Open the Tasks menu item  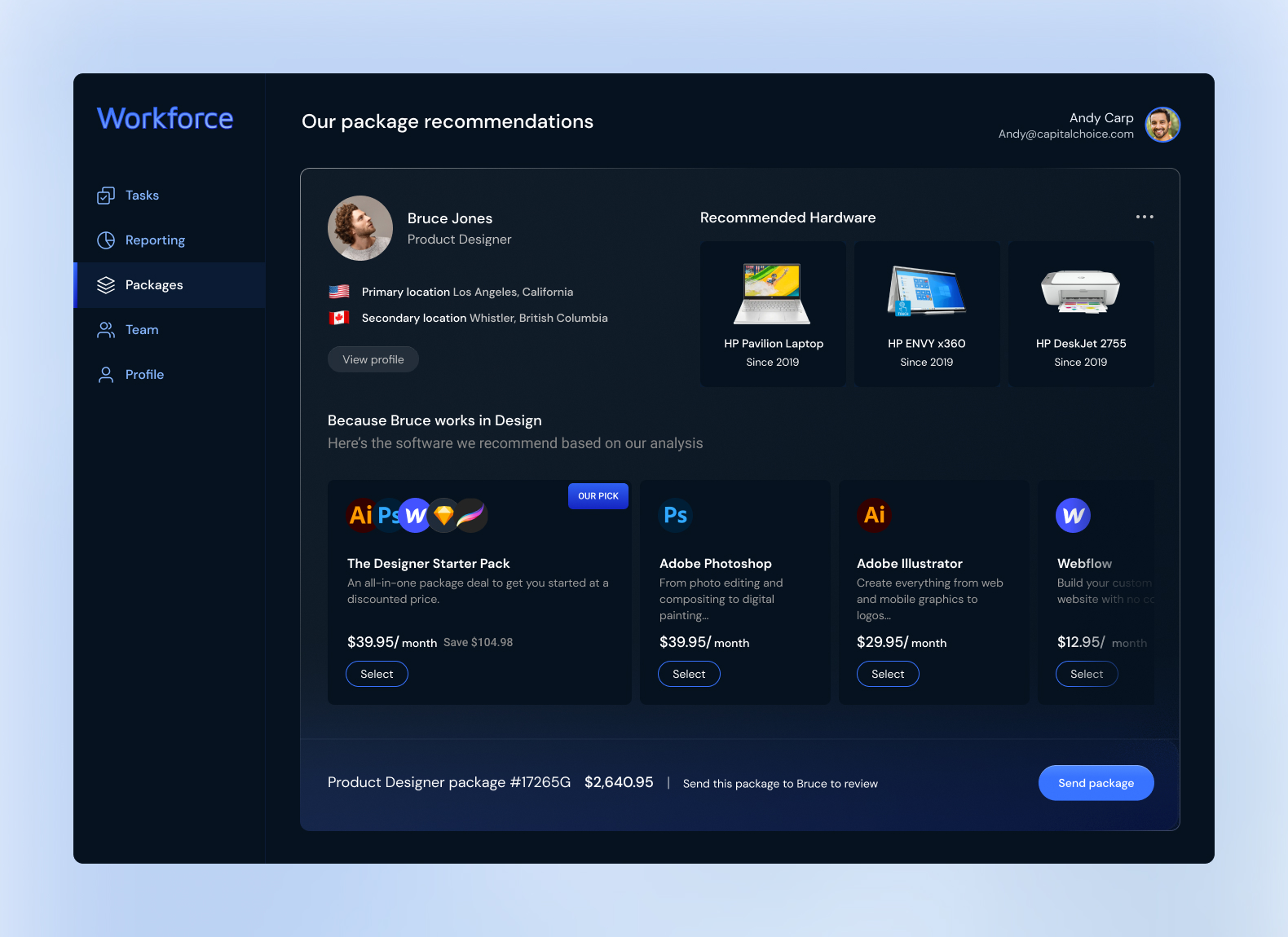170,196
